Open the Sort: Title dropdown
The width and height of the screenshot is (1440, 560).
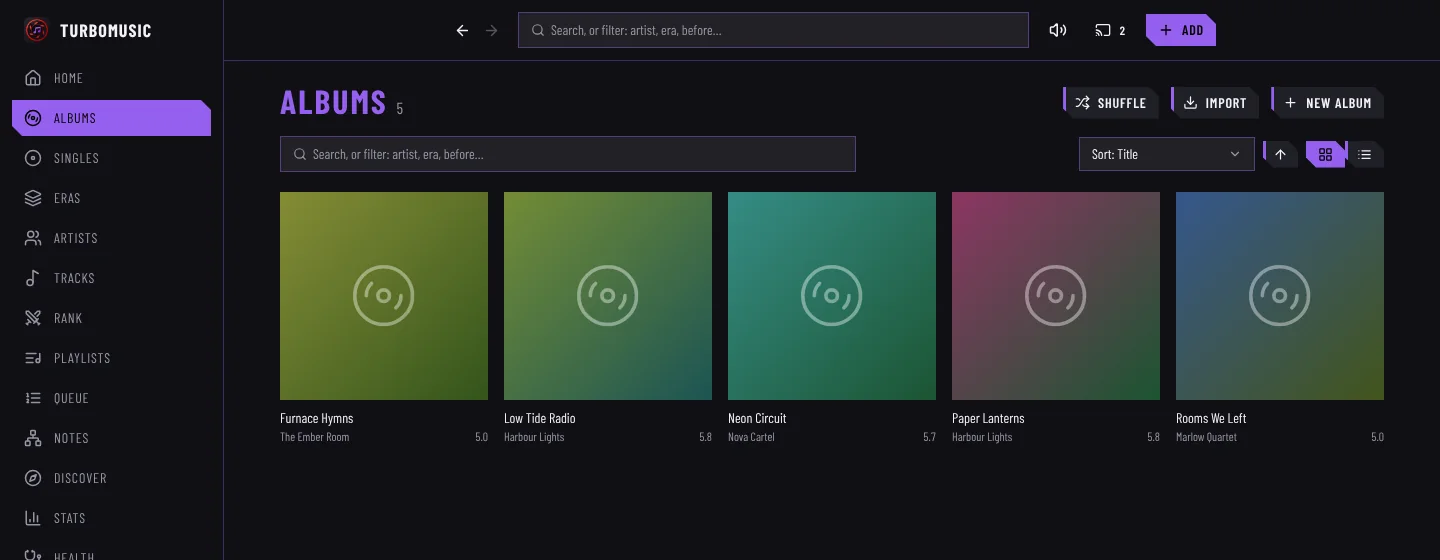click(1167, 154)
